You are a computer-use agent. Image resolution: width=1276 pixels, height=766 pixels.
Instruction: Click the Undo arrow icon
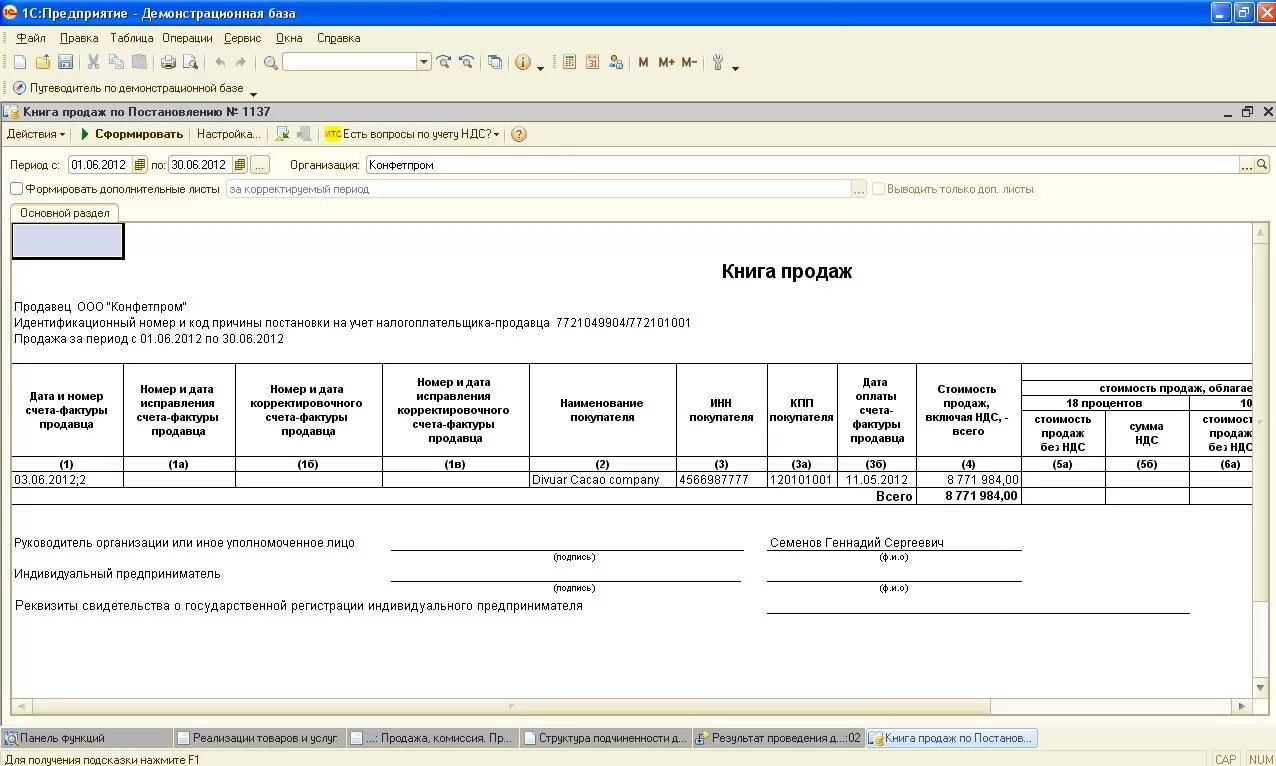220,62
